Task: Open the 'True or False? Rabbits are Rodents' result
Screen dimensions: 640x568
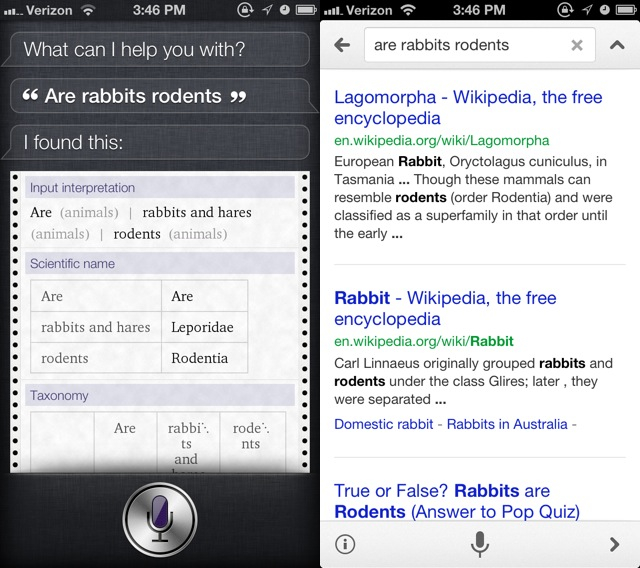Action: (x=457, y=501)
